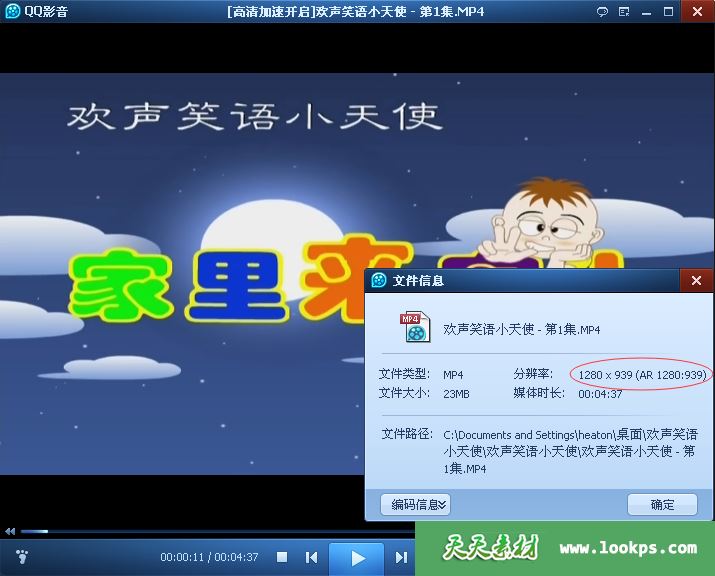This screenshot has height=576, width=715.
Task: Expand the 编码信息 section
Action: pyautogui.click(x=419, y=504)
